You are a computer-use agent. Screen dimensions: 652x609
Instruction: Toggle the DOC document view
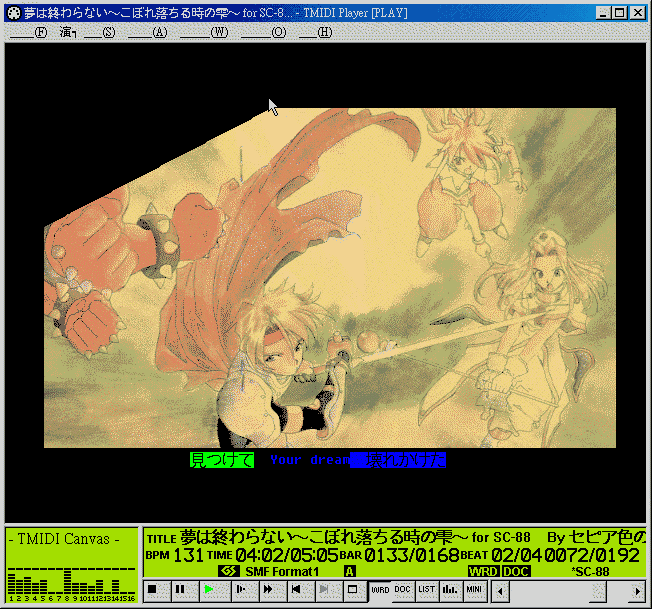pyautogui.click(x=402, y=591)
